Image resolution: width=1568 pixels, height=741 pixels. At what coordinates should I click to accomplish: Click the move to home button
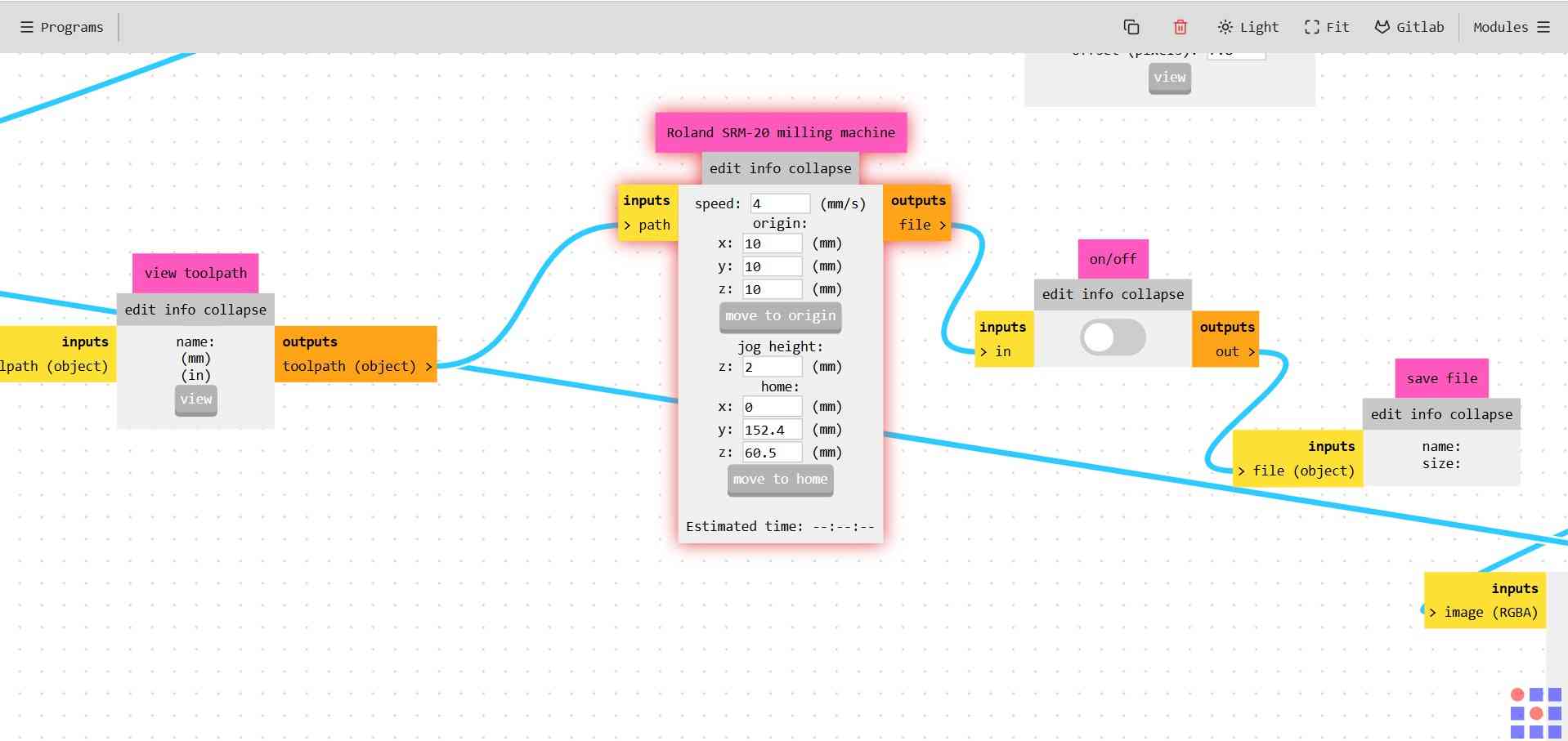(x=781, y=480)
